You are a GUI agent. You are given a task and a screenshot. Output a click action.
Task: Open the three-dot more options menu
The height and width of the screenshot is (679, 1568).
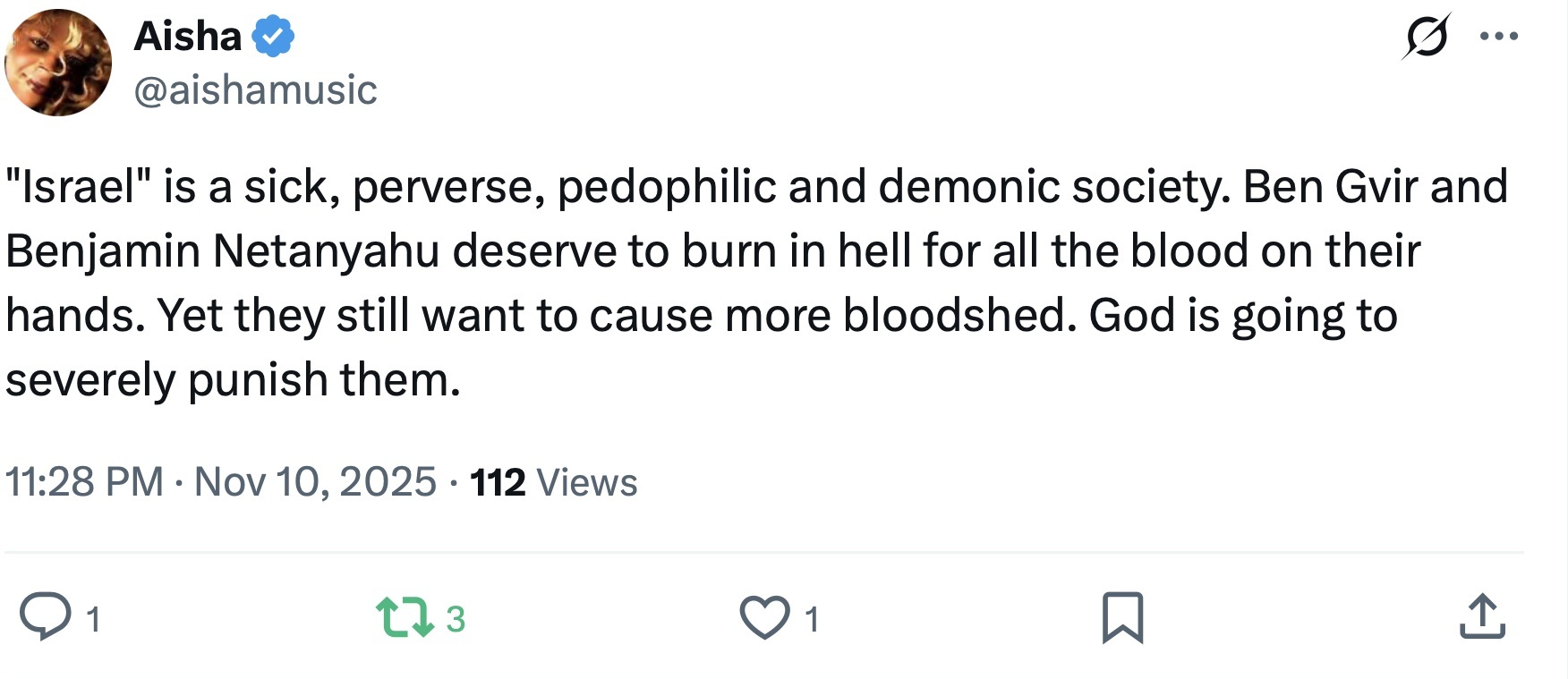(x=1499, y=37)
